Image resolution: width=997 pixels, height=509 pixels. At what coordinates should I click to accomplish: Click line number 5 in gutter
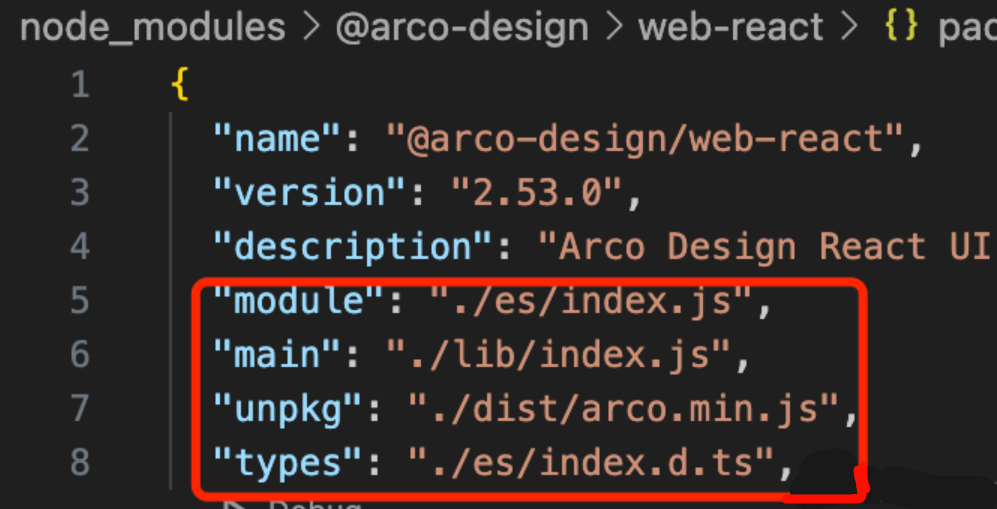tap(79, 301)
